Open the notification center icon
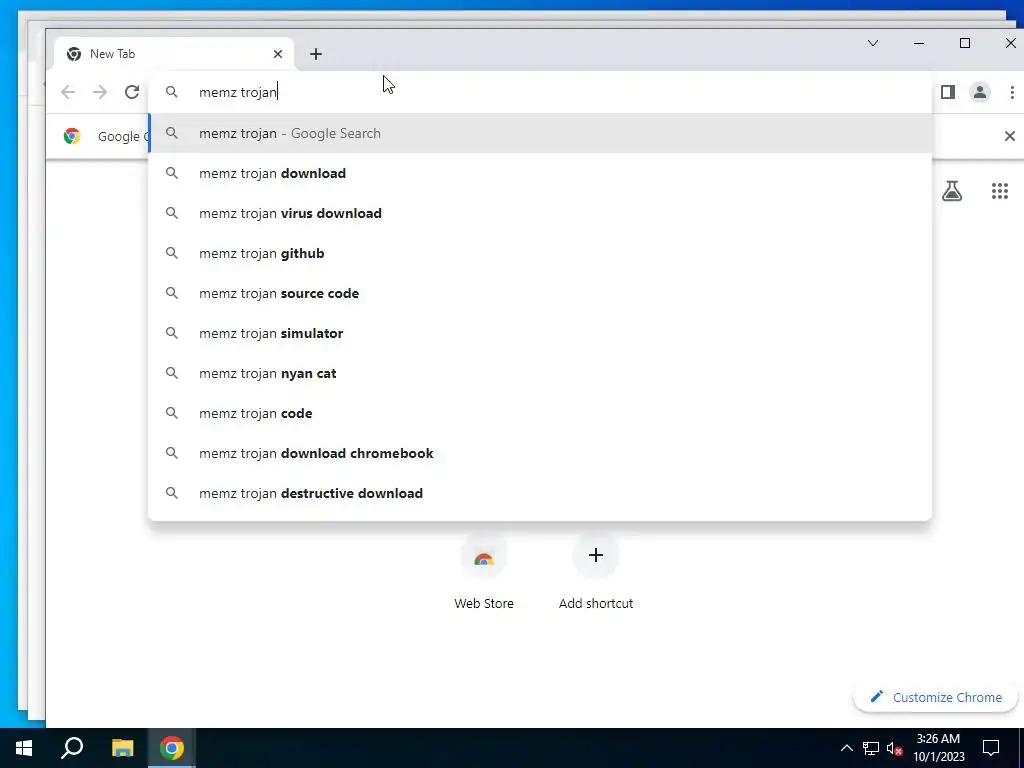 click(x=991, y=748)
